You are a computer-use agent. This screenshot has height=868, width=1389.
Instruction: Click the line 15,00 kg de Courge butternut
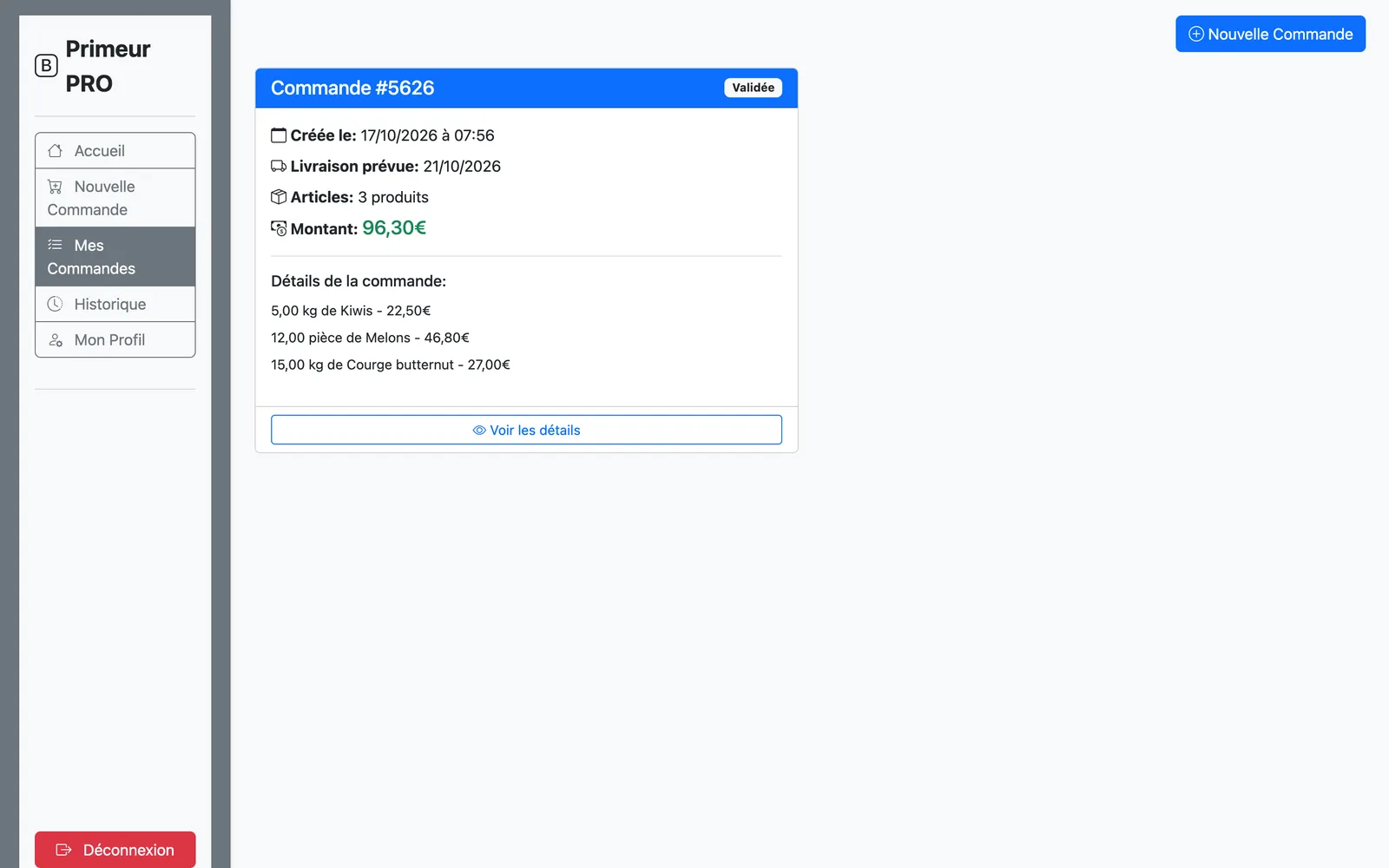[x=391, y=365]
